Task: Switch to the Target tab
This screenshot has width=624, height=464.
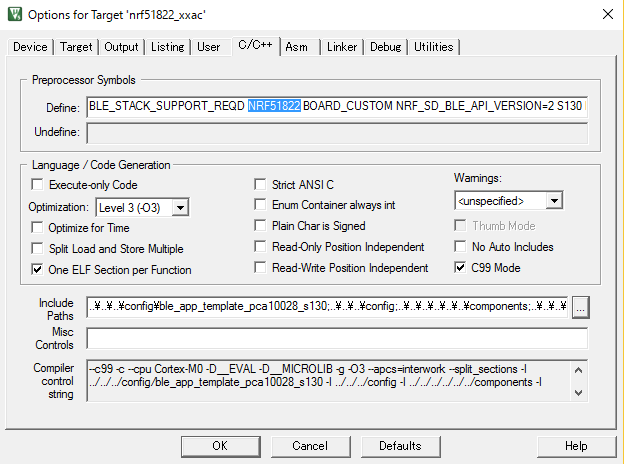Action: pyautogui.click(x=76, y=47)
